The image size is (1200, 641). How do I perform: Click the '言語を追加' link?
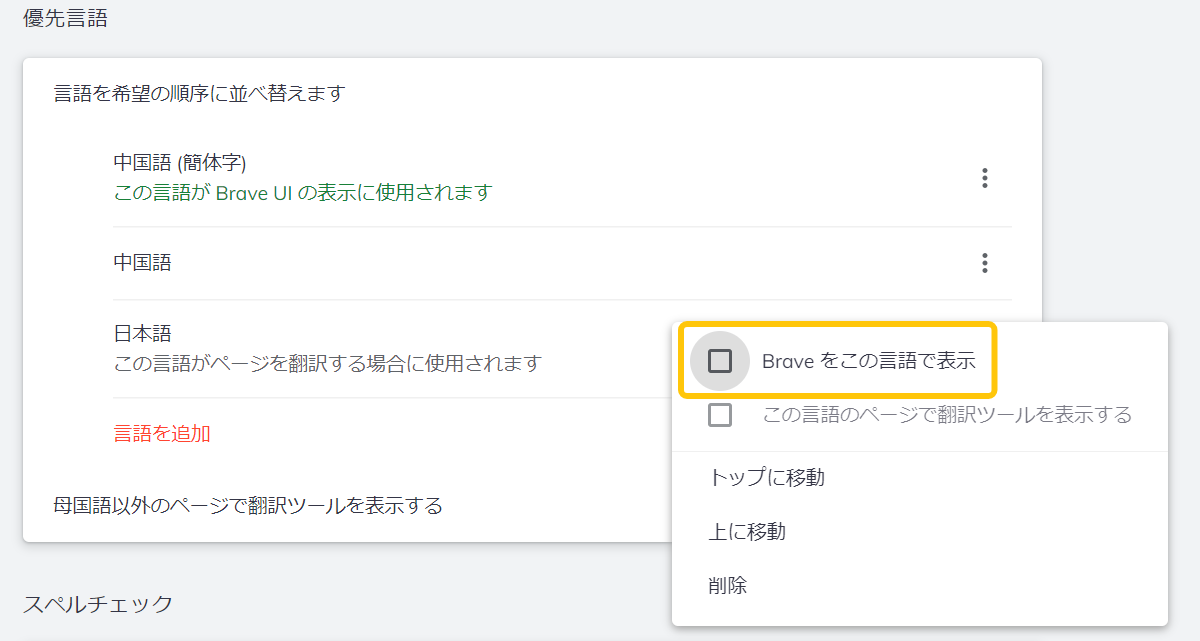(x=162, y=434)
